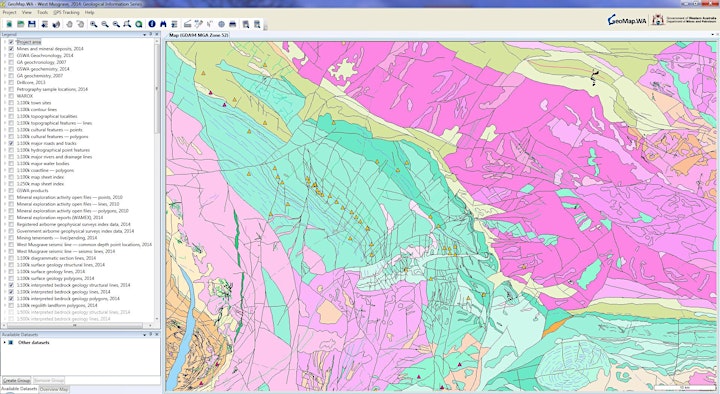This screenshot has width=720, height=394.
Task: Select the Zoom In magnifier tool
Action: (x=94, y=24)
